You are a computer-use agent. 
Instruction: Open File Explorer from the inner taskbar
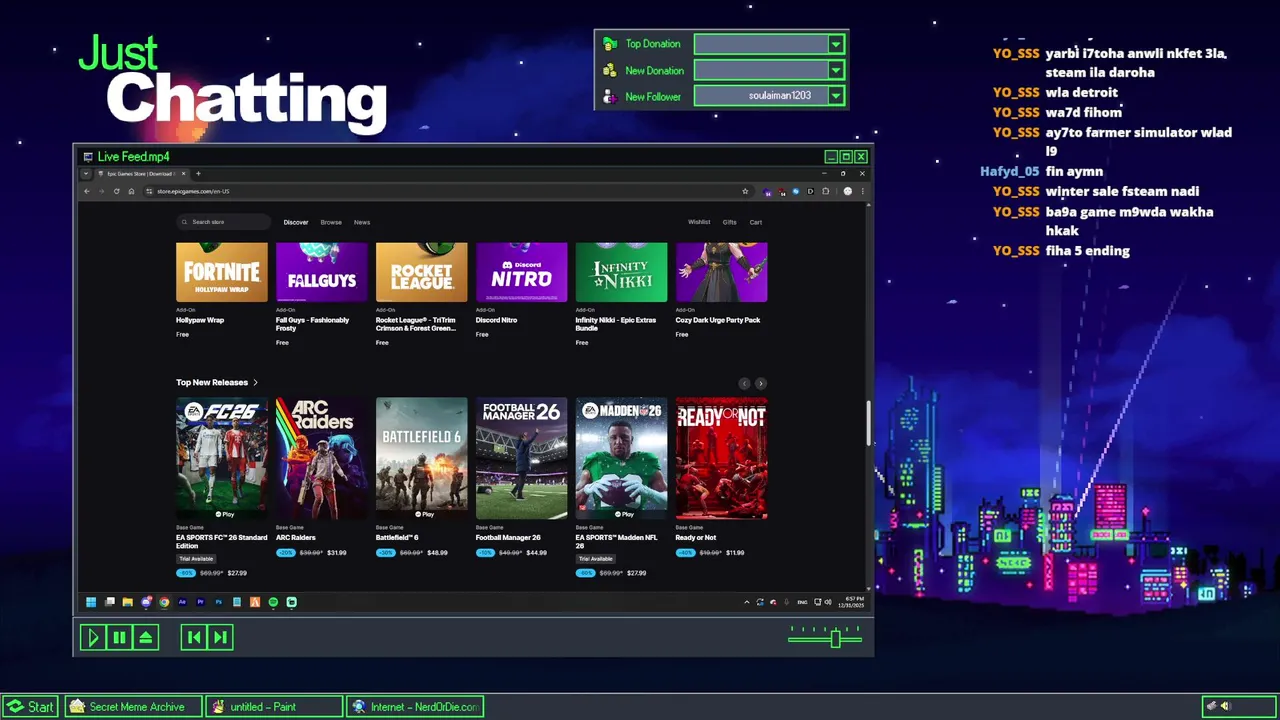[x=128, y=602]
